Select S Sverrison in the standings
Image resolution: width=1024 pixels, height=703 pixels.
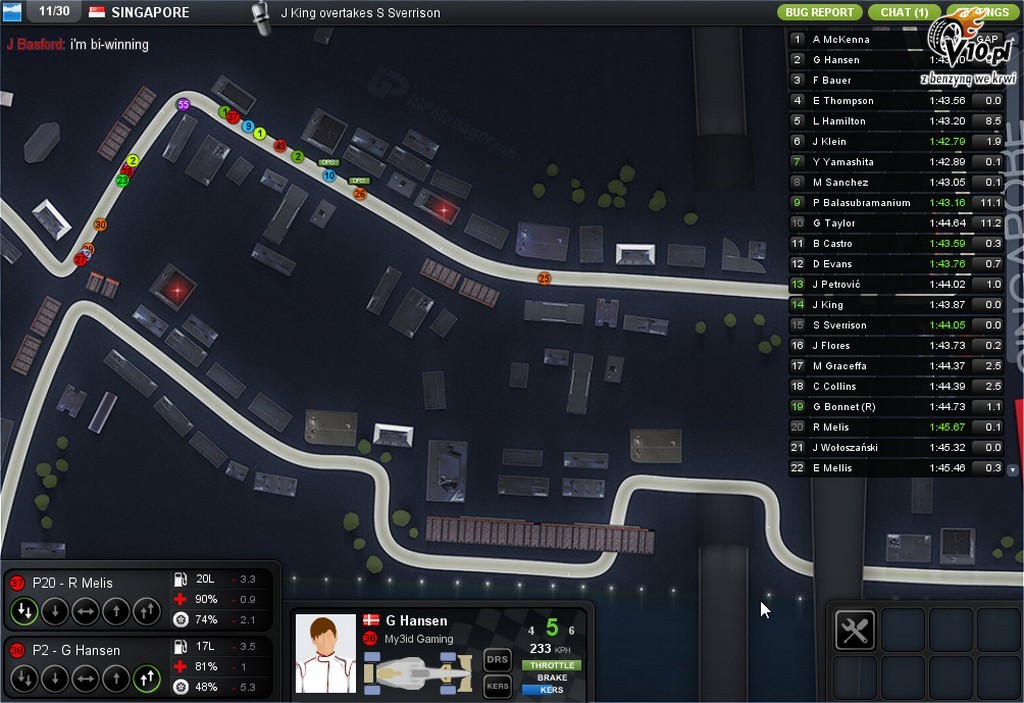(x=896, y=325)
